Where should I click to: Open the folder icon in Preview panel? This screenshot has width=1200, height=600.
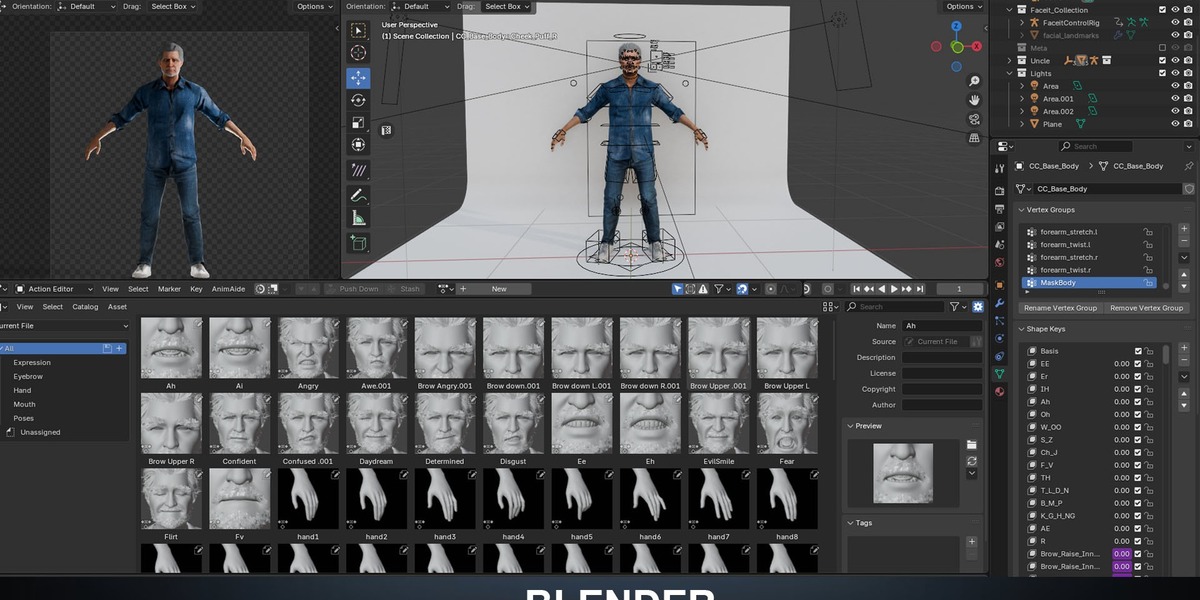(971, 445)
